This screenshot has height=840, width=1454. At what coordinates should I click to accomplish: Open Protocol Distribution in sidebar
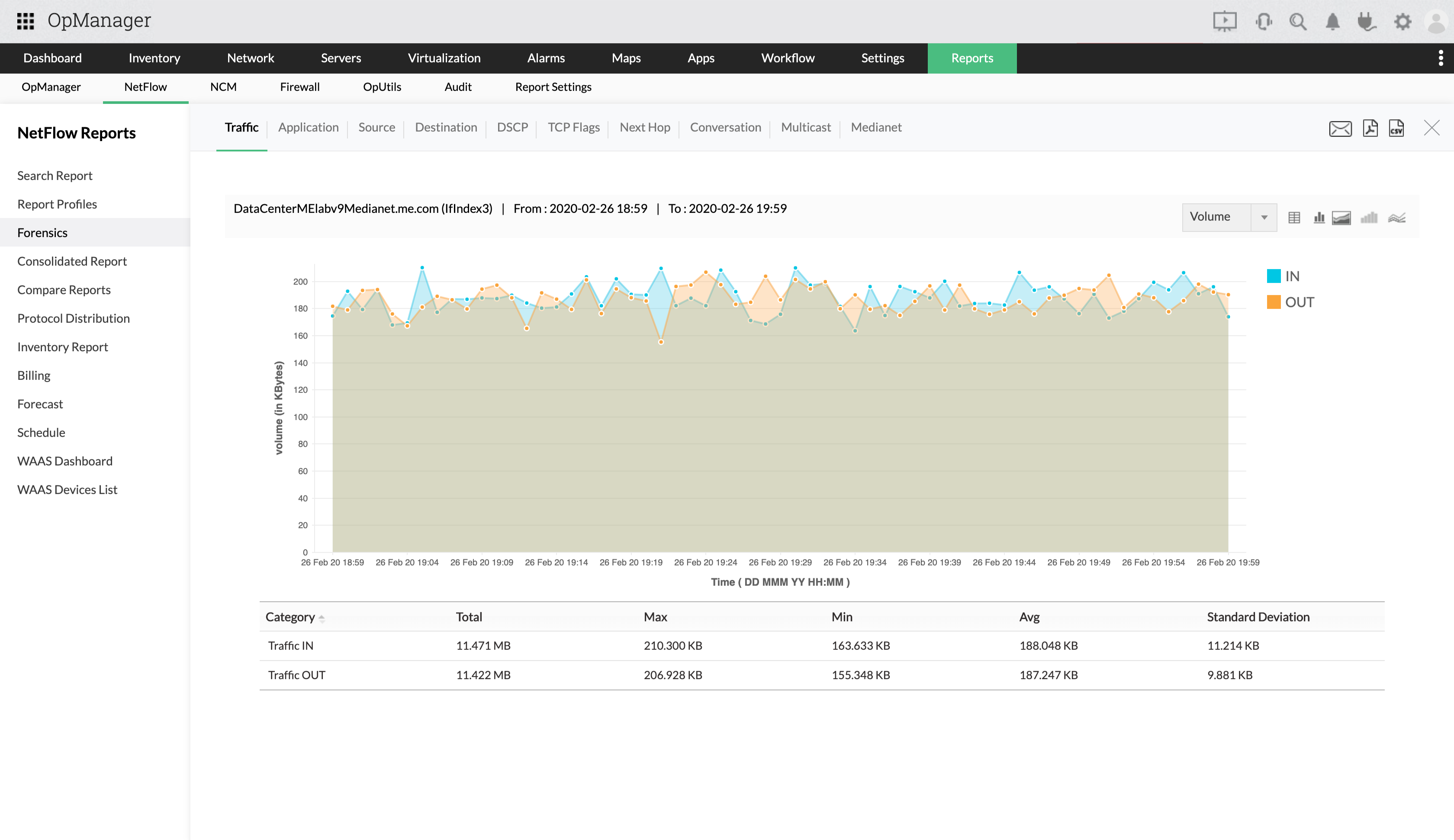(x=73, y=318)
